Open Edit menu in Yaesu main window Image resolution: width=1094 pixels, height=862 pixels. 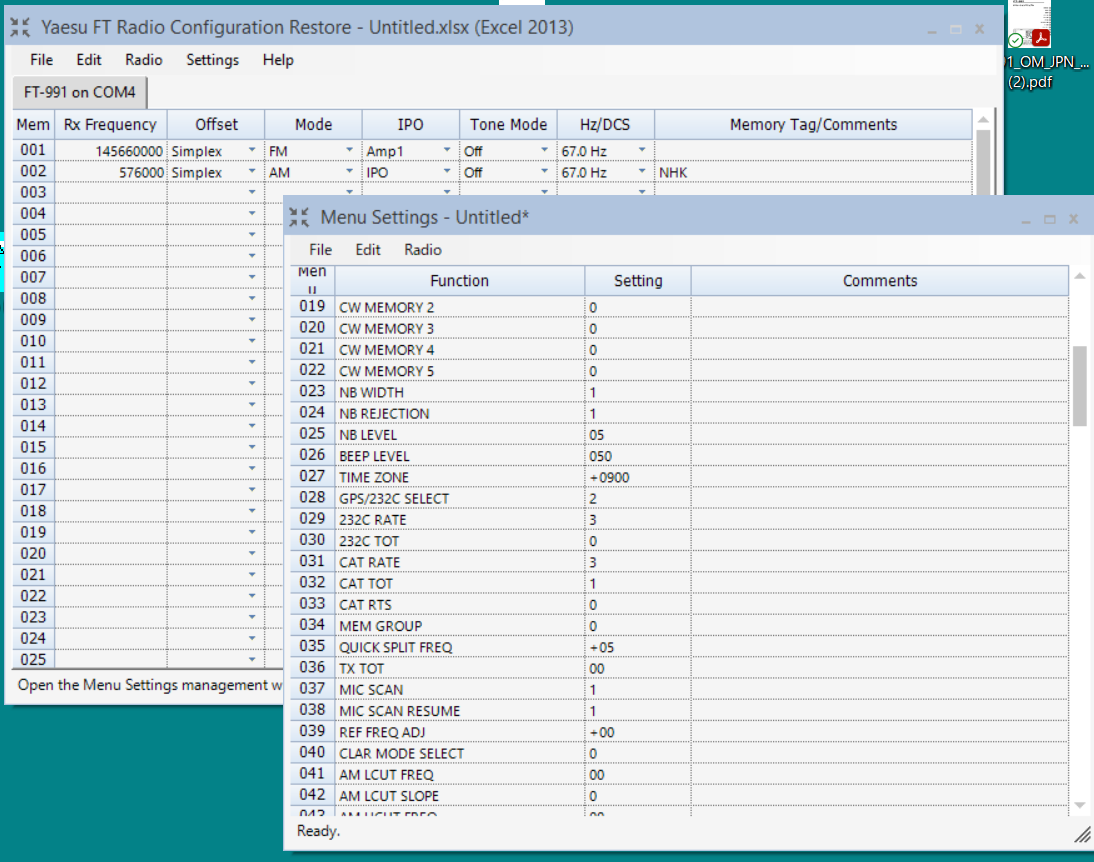coord(89,60)
